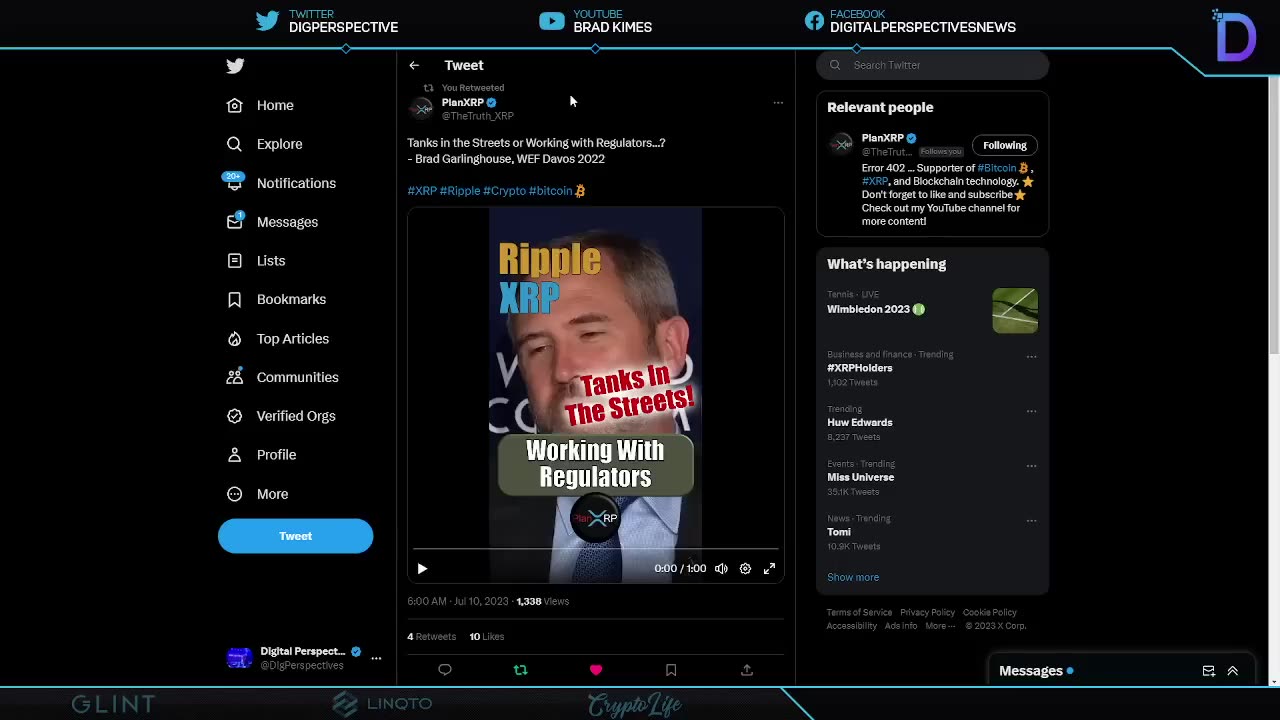Go back using the arrow beside Tweet
Screen dimensions: 1280x720
pos(414,65)
